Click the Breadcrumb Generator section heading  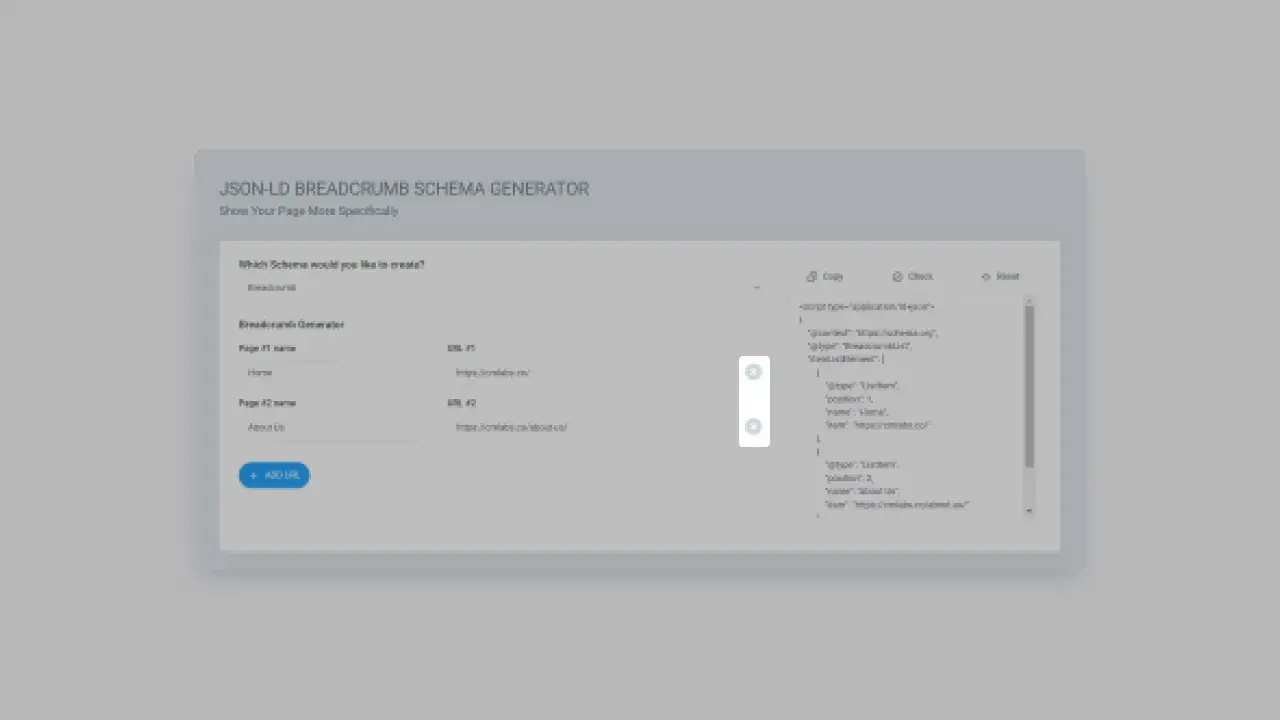pos(291,325)
